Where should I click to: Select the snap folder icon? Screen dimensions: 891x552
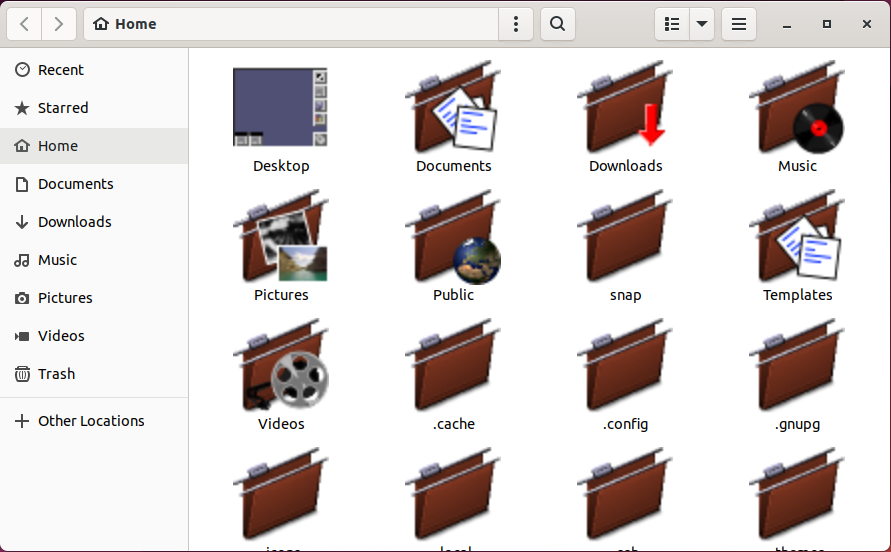pyautogui.click(x=625, y=236)
